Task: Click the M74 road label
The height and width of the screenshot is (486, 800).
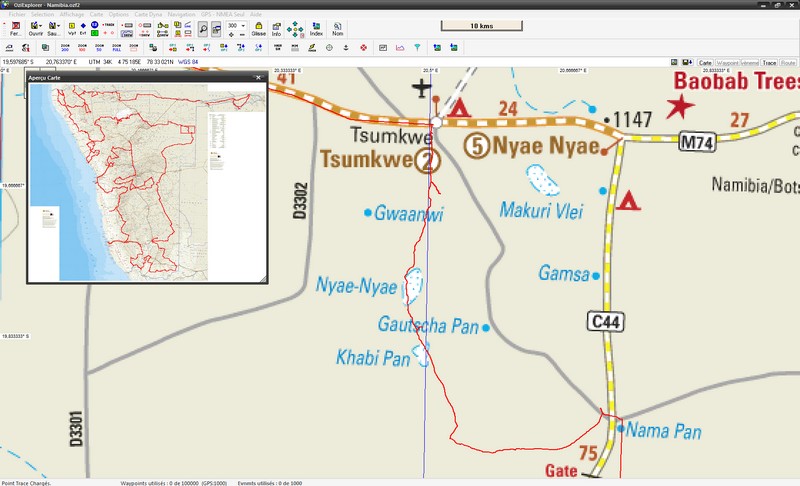Action: click(697, 142)
